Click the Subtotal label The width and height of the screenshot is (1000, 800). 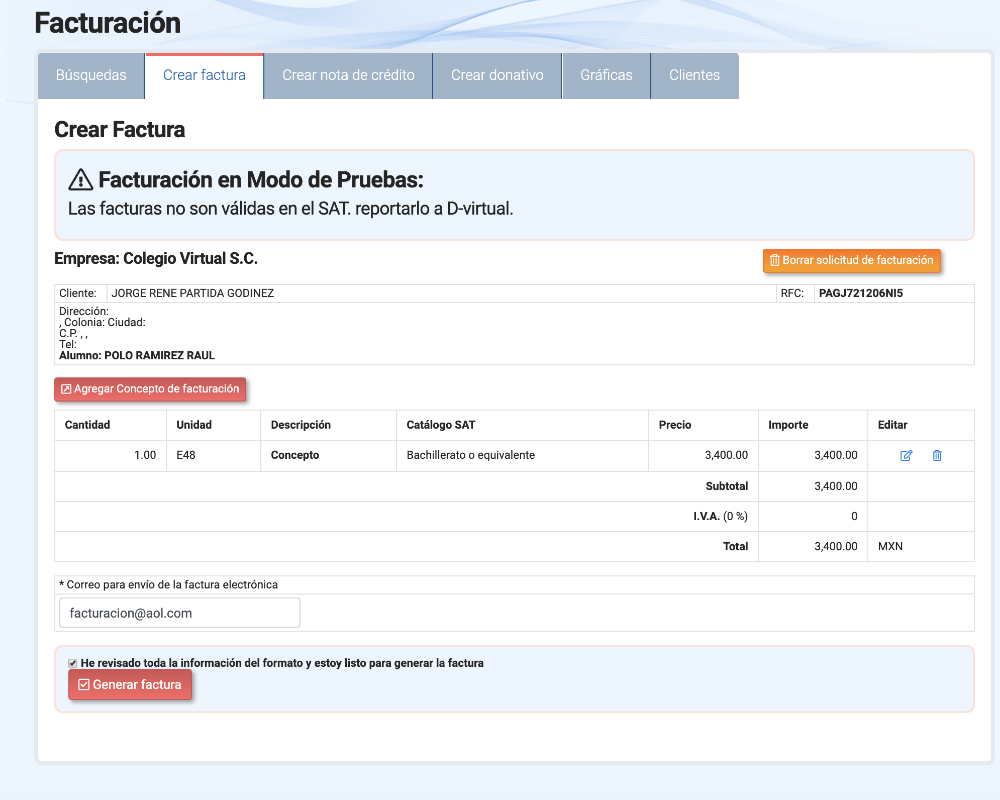click(x=726, y=486)
